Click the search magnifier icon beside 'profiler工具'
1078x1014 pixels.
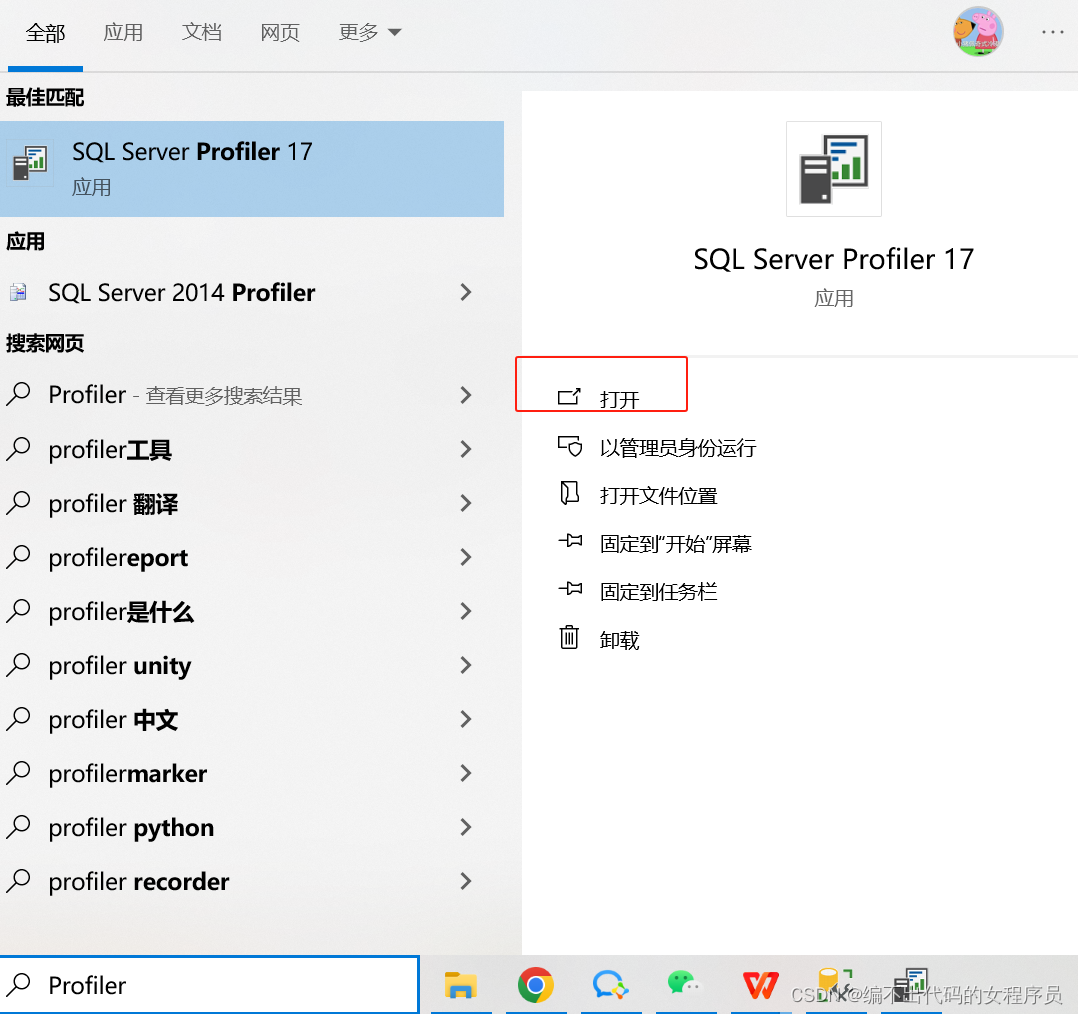19,449
